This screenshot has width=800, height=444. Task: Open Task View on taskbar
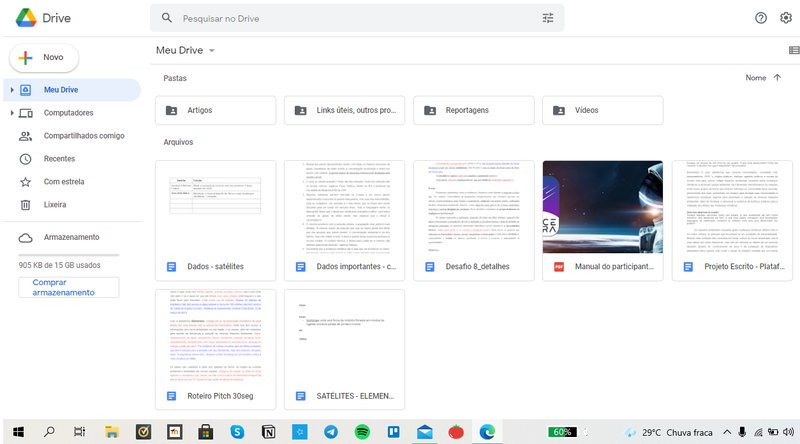[80, 432]
